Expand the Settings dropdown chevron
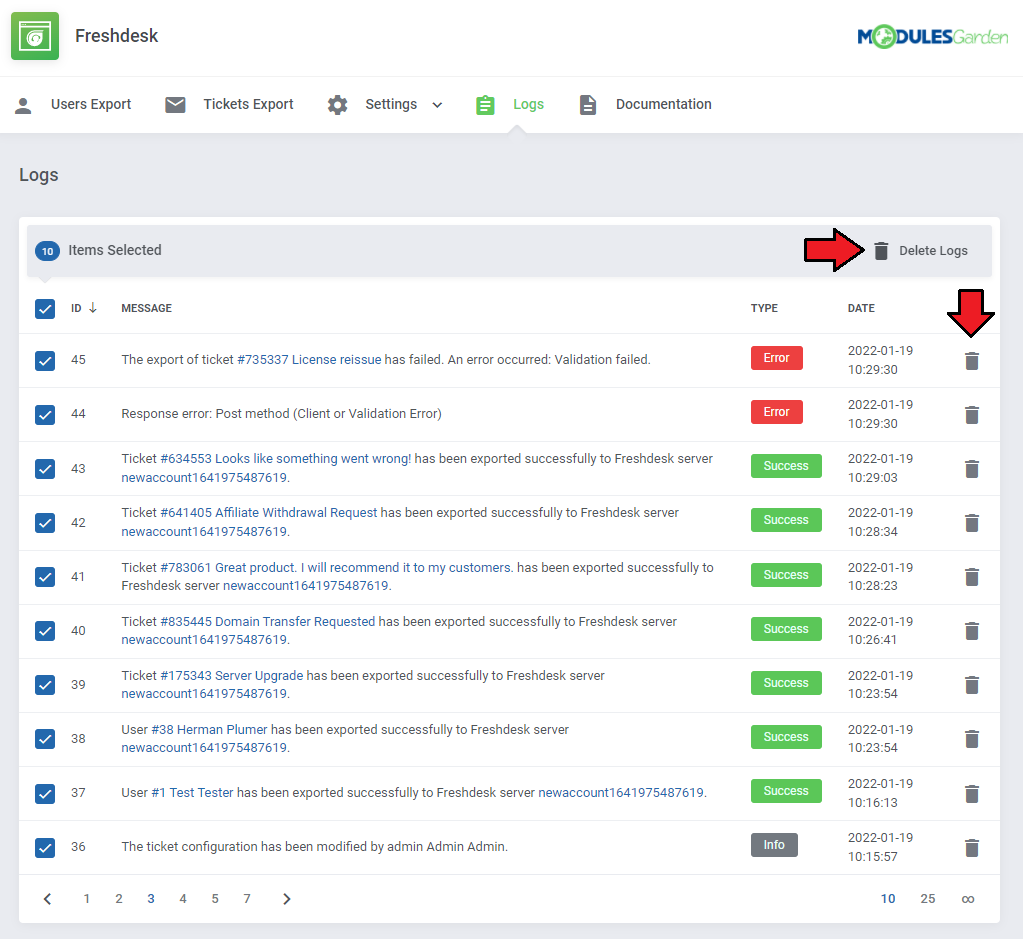Viewport: 1023px width, 939px height. pyautogui.click(x=437, y=105)
